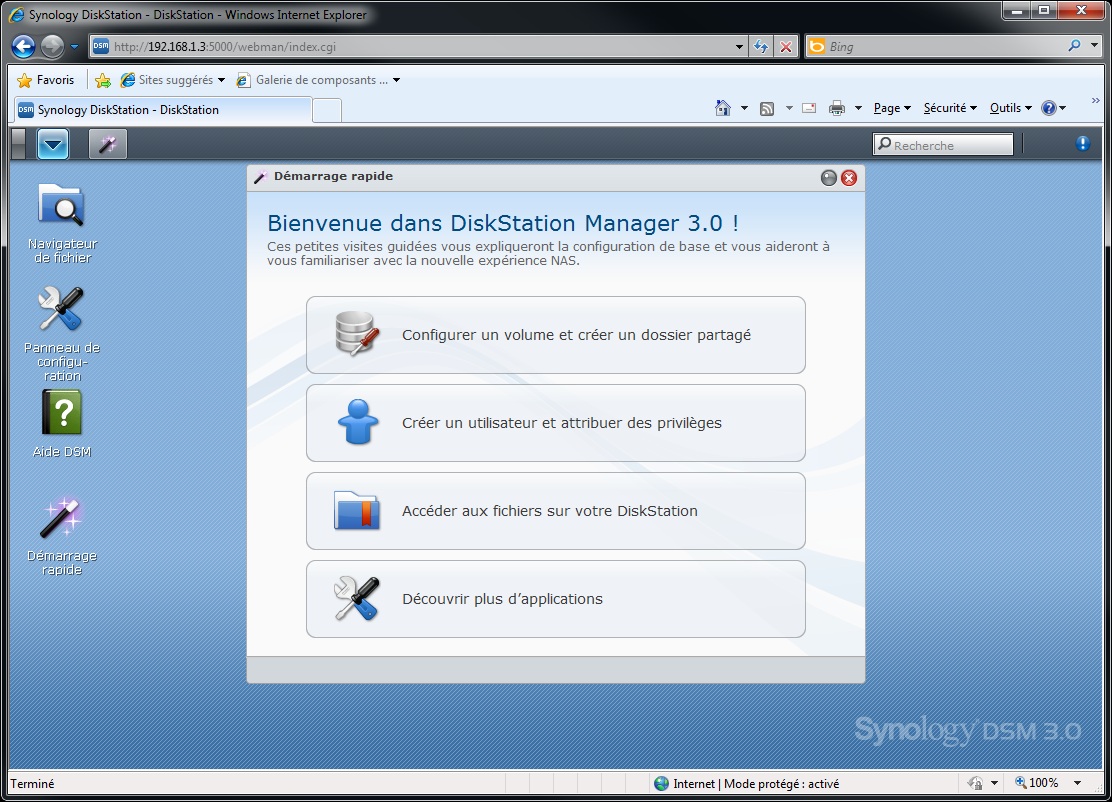Click add to favorites bar star icon

coord(103,80)
